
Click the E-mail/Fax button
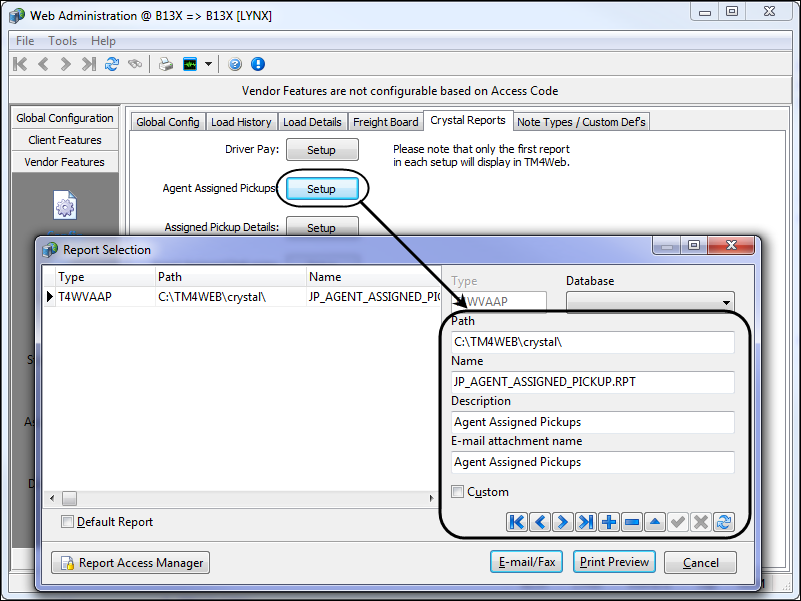coord(526,562)
